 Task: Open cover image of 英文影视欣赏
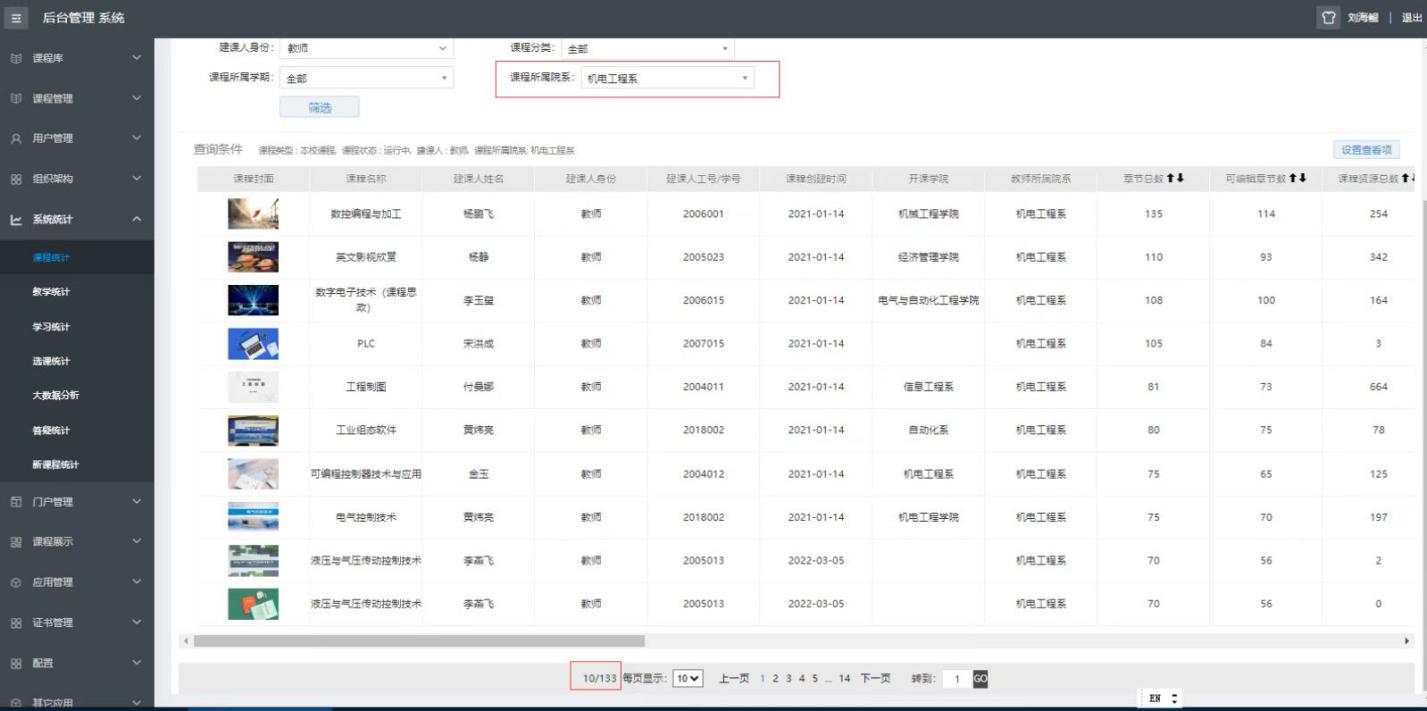(253, 257)
